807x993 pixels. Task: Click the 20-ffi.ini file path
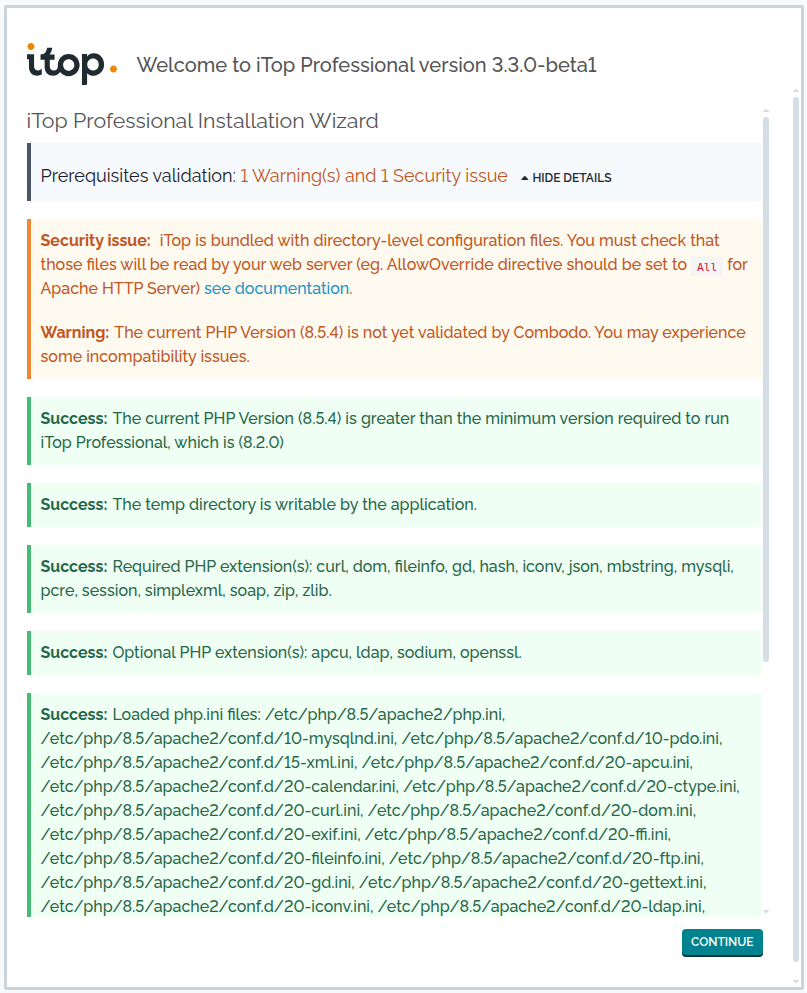[x=517, y=835]
